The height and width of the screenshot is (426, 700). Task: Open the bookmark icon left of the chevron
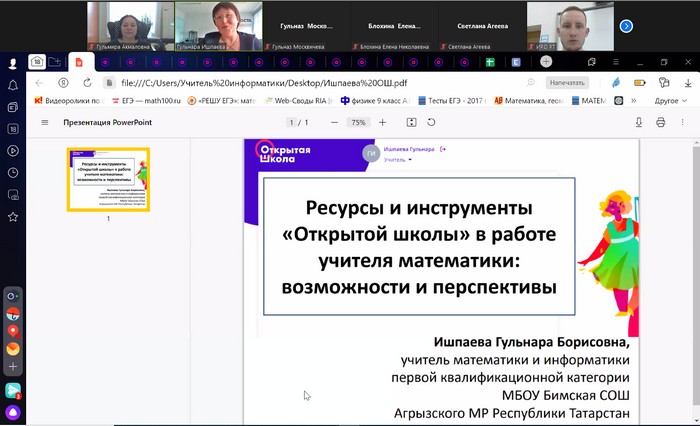coord(618,100)
